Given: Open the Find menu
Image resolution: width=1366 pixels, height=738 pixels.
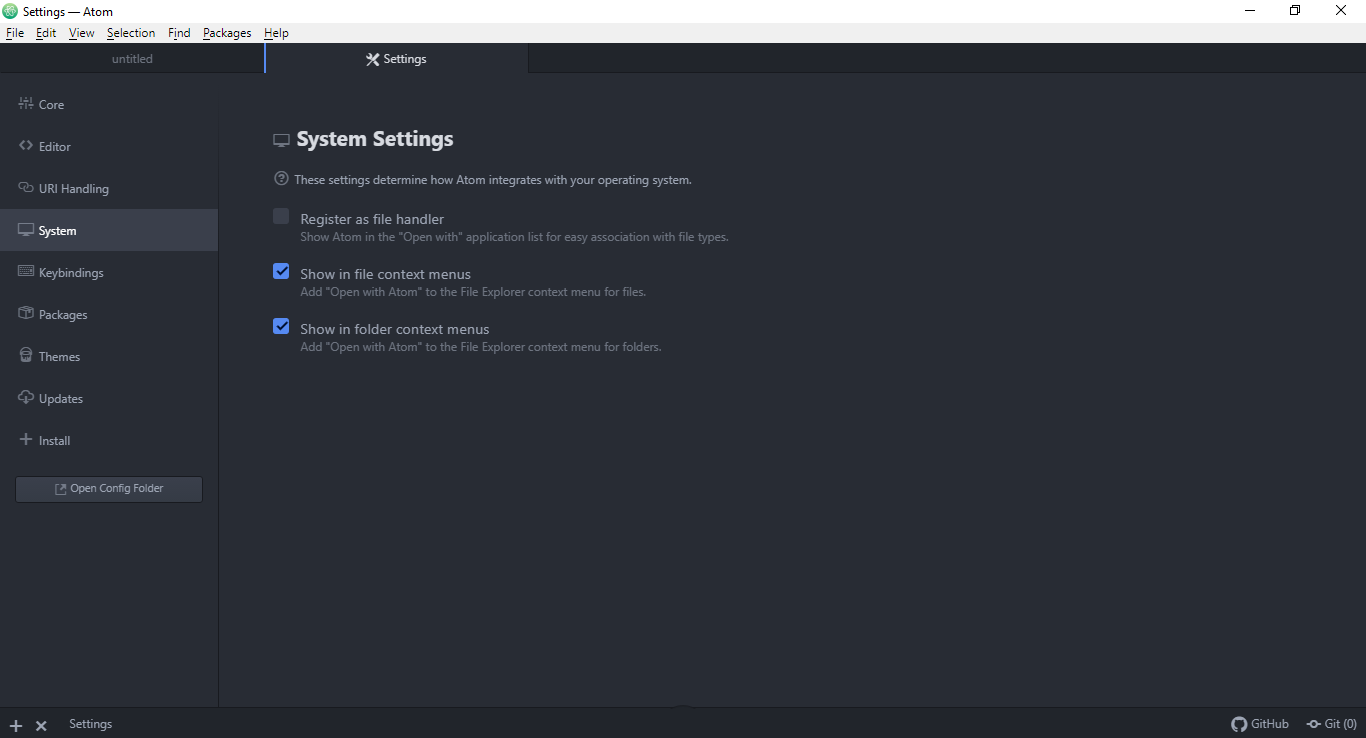Looking at the screenshot, I should (179, 33).
